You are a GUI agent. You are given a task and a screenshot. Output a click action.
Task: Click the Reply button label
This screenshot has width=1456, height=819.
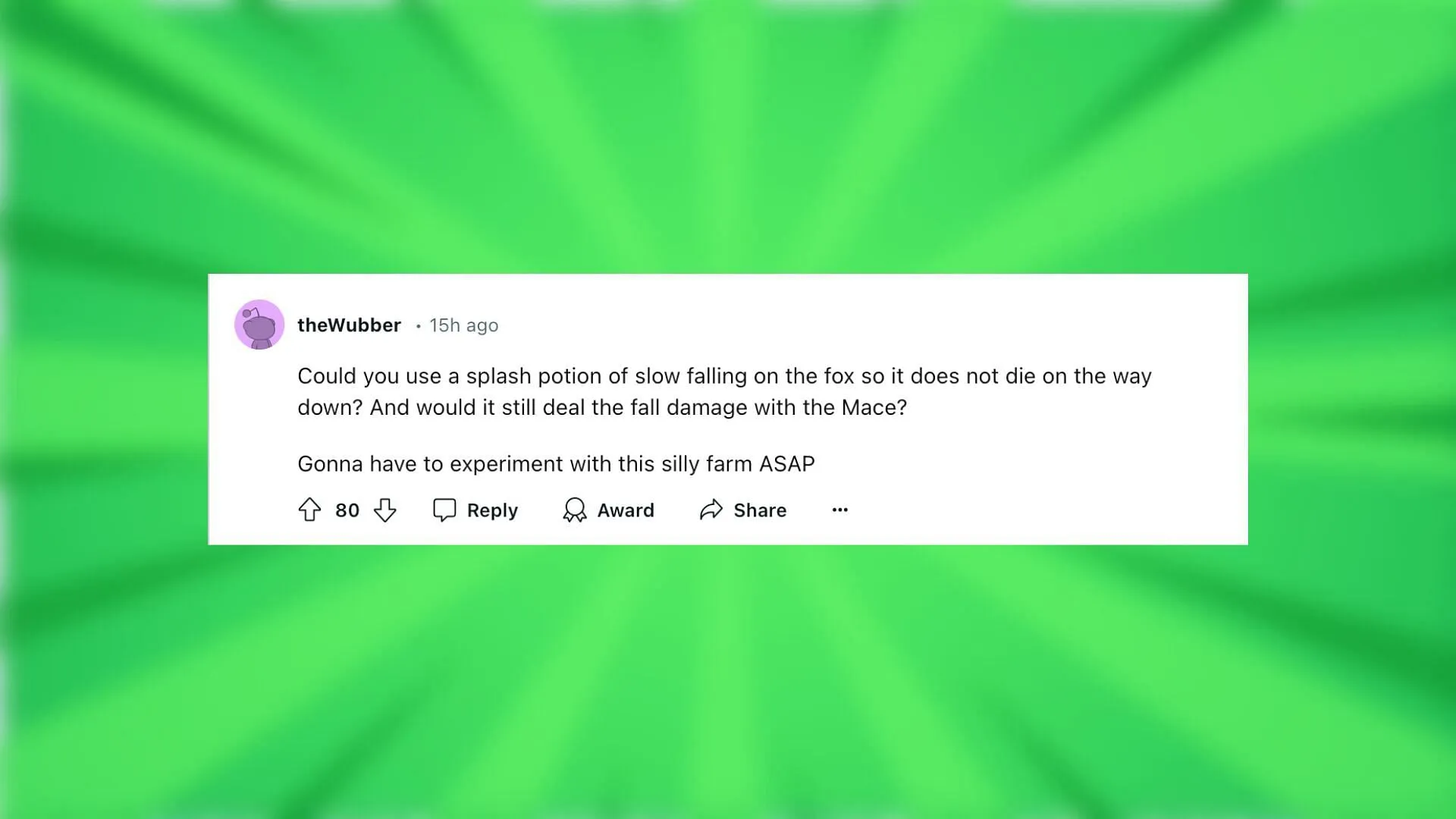pyautogui.click(x=491, y=510)
